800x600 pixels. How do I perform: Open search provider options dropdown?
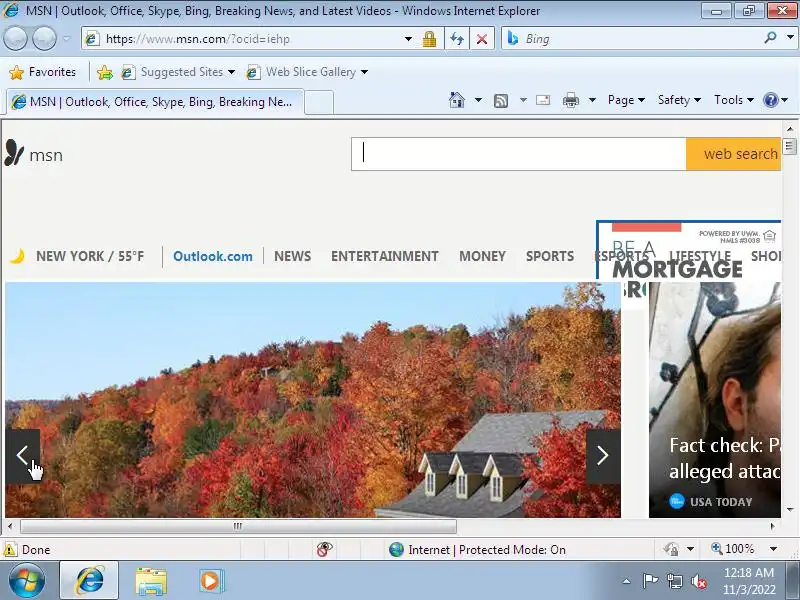point(790,37)
